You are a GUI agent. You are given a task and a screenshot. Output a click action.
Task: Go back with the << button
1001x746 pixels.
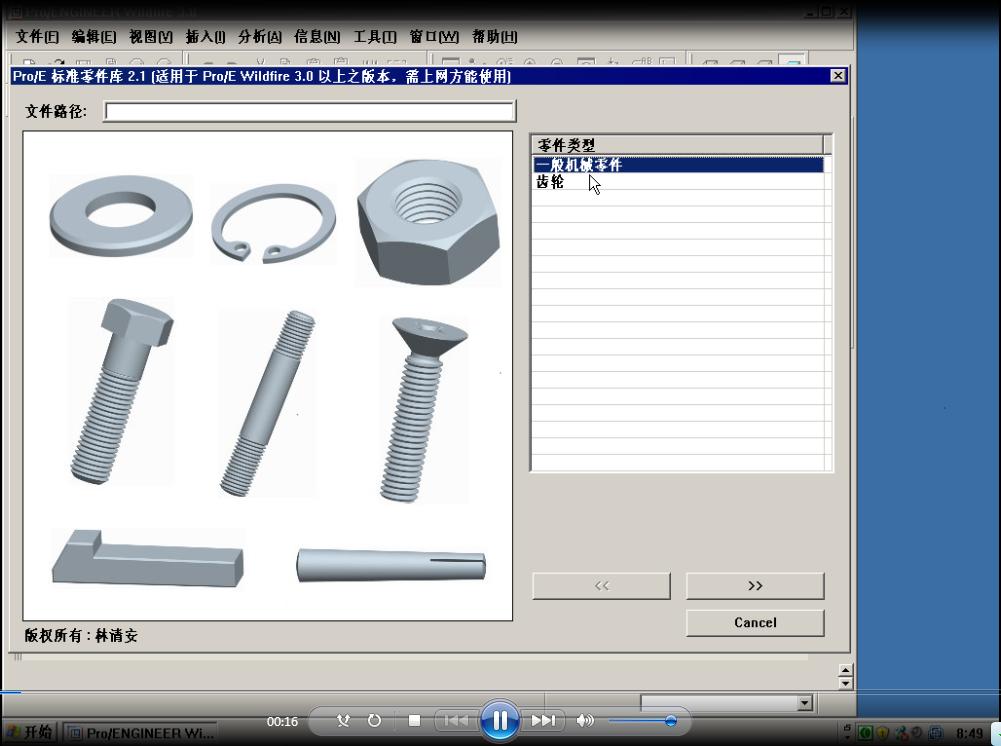click(601, 586)
